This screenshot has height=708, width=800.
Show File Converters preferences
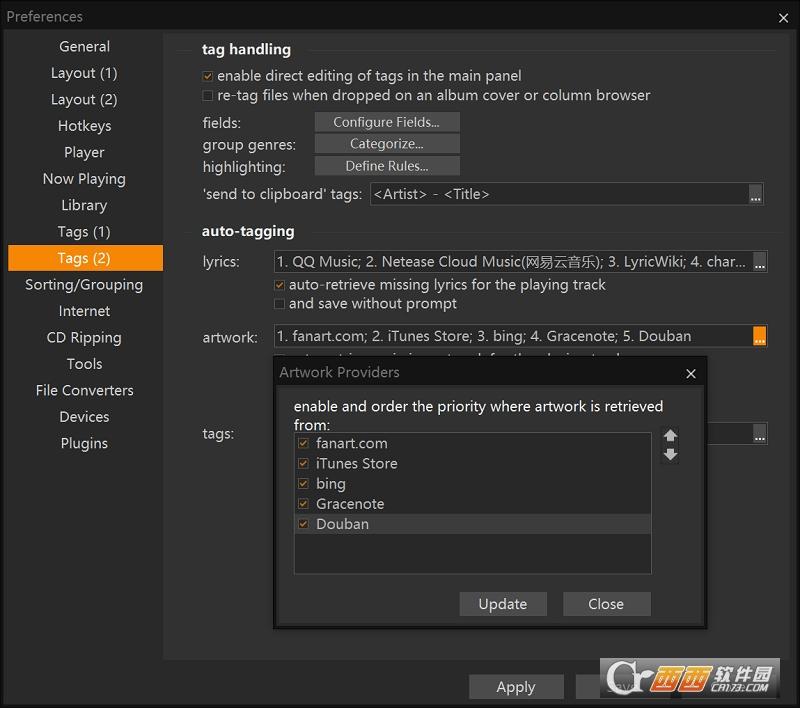[85, 391]
